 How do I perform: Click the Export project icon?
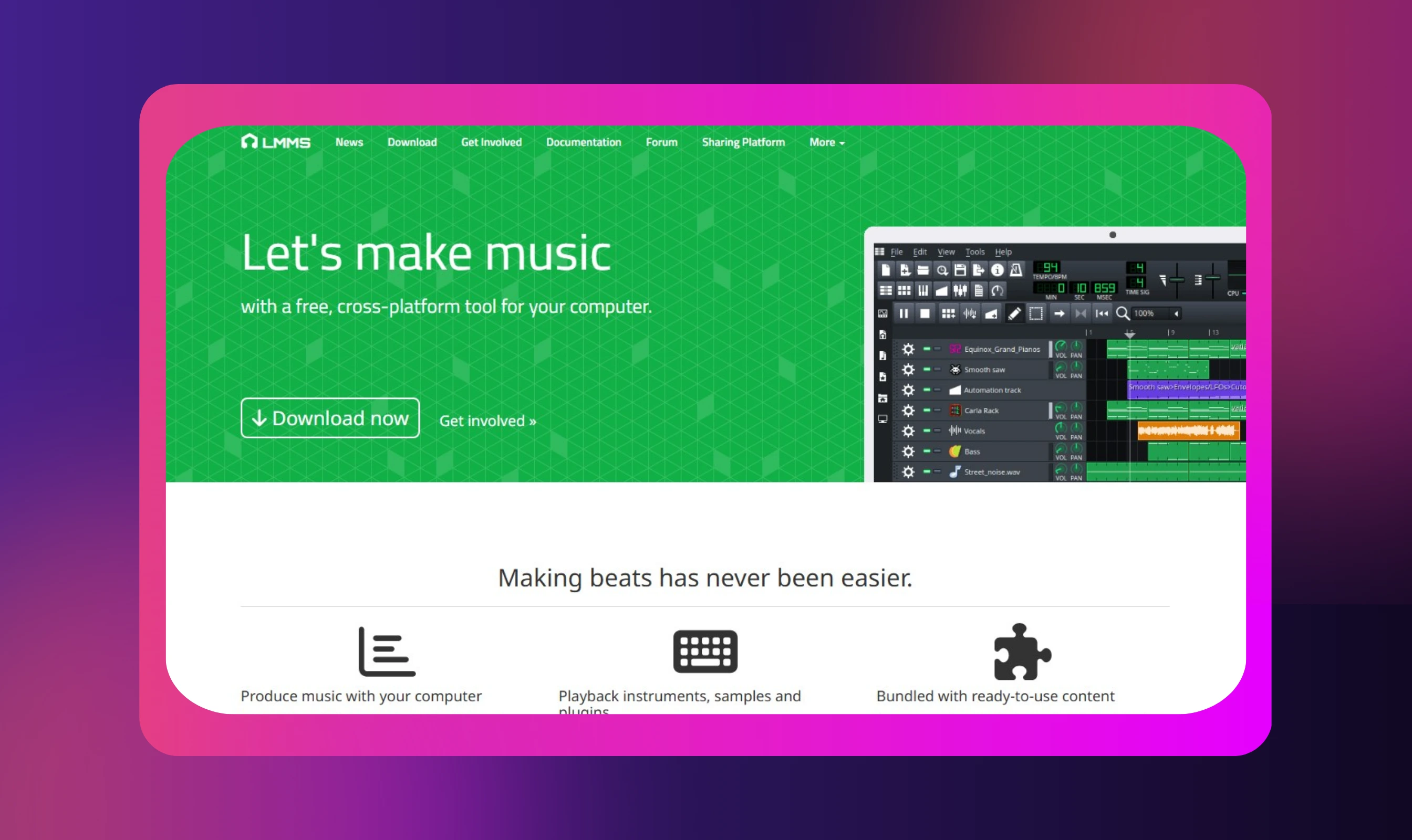(x=979, y=270)
